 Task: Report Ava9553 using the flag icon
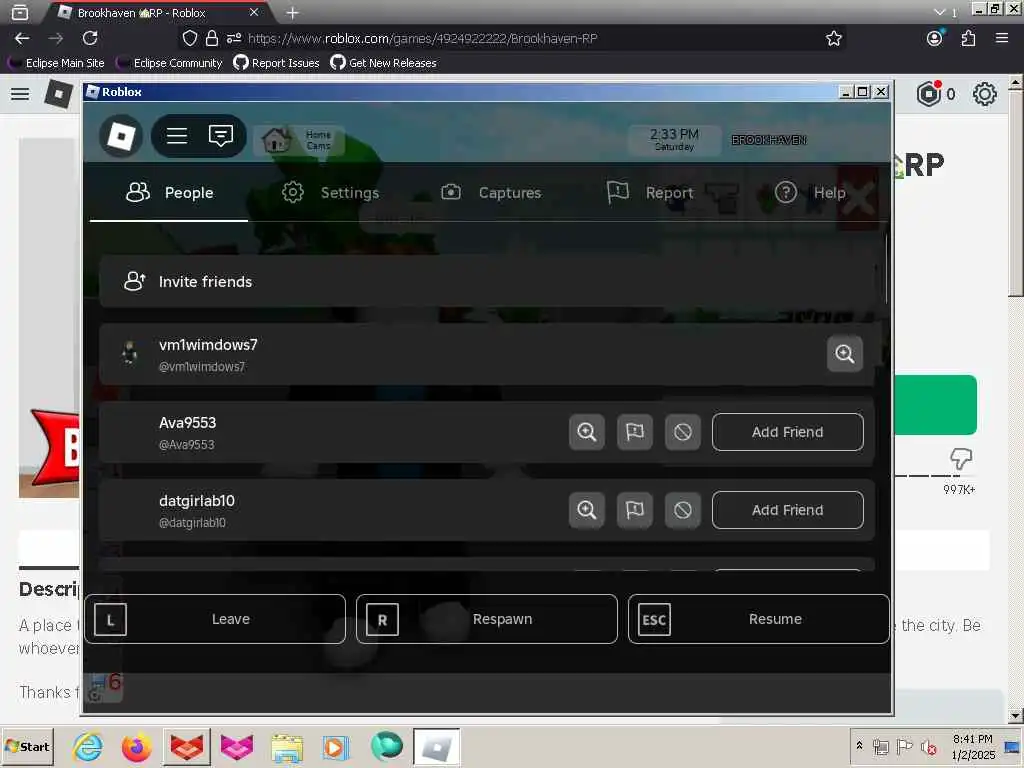tap(635, 432)
